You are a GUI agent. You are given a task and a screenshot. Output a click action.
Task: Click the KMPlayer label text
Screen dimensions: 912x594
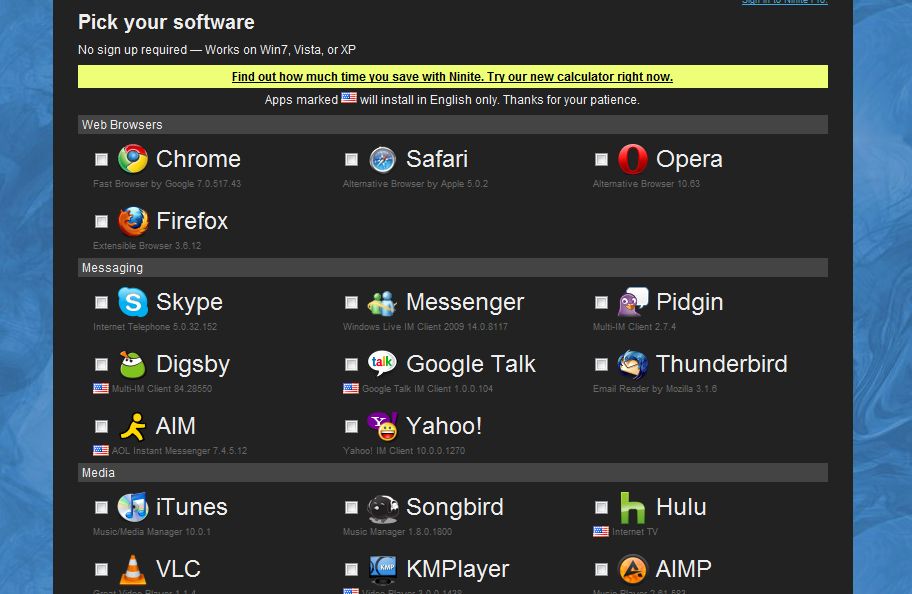tap(458, 570)
